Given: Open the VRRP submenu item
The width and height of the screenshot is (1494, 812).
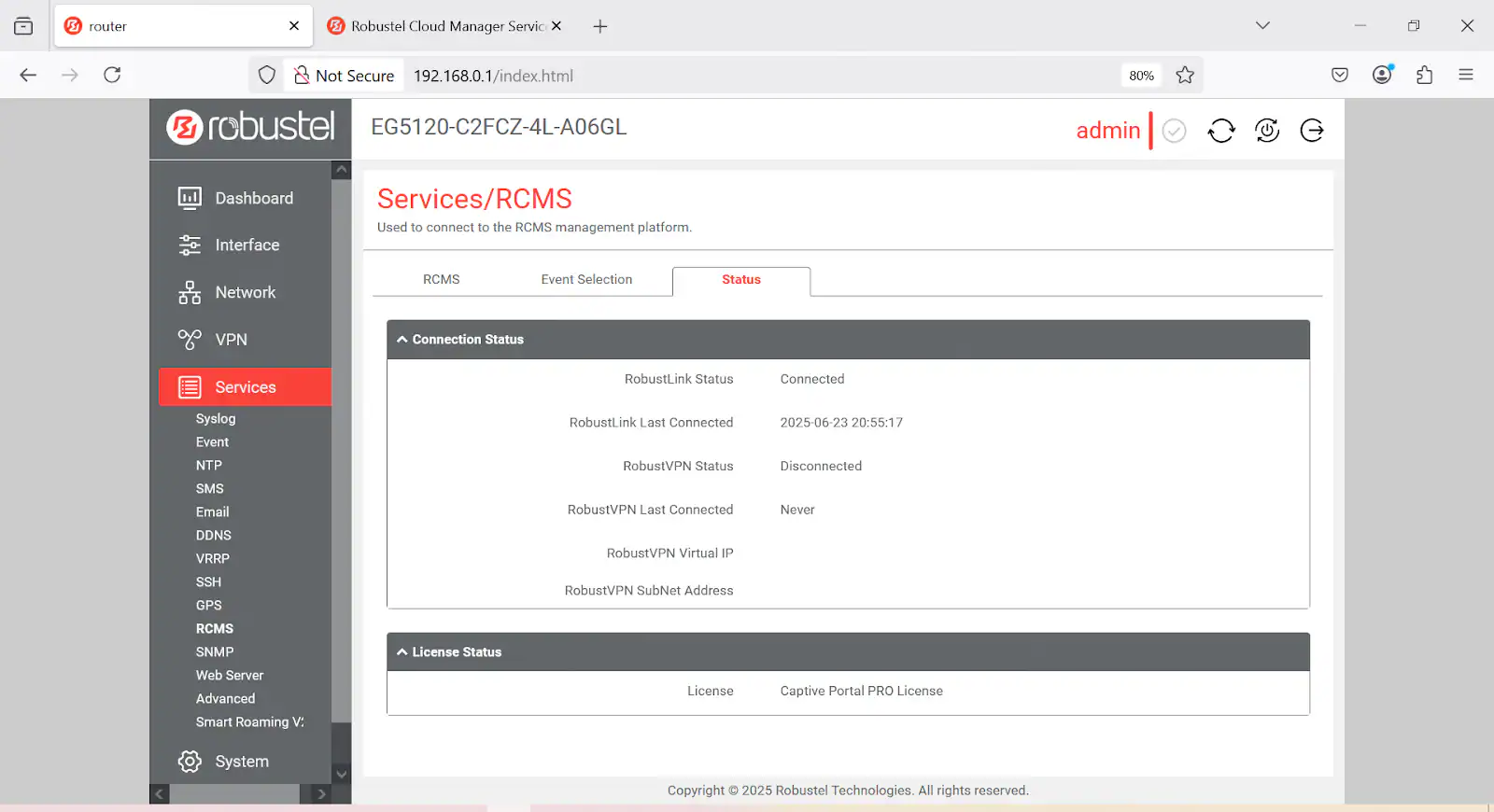Looking at the screenshot, I should (213, 559).
